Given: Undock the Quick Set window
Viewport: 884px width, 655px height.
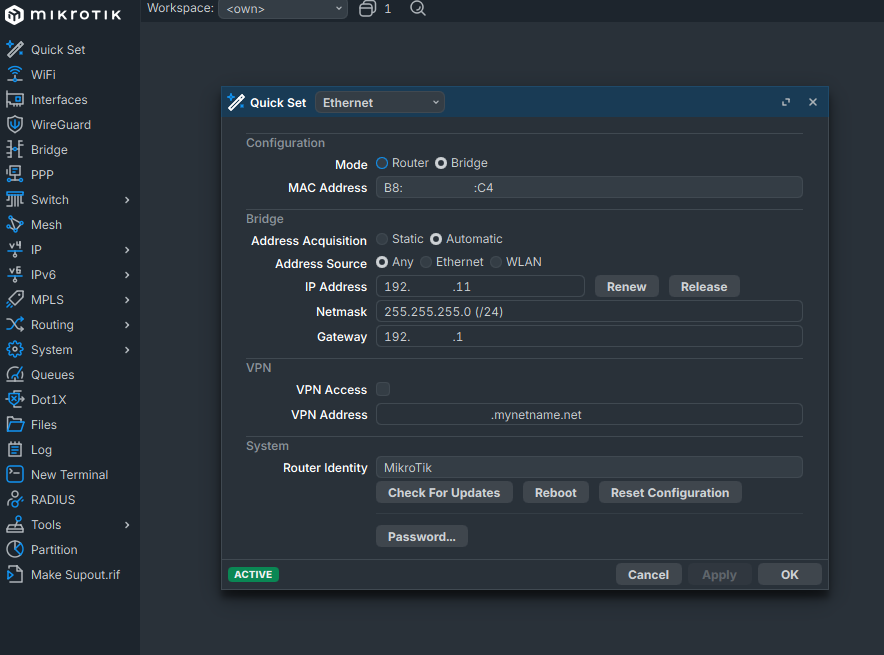Looking at the screenshot, I should pos(786,102).
